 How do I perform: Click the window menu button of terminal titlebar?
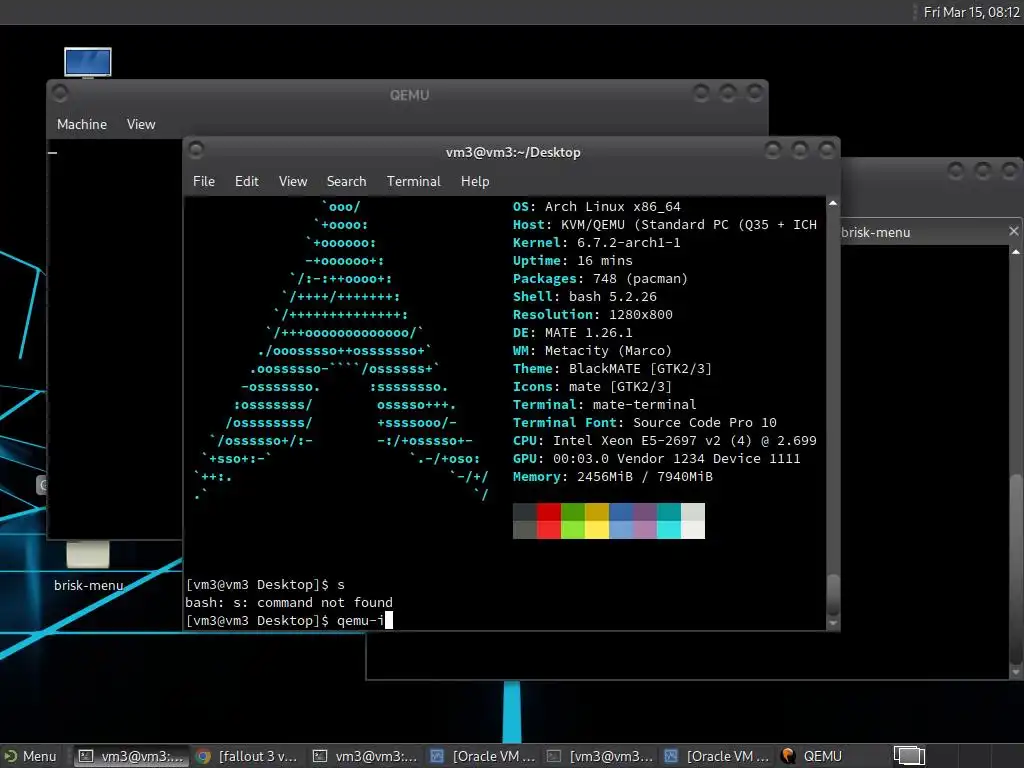[195, 150]
